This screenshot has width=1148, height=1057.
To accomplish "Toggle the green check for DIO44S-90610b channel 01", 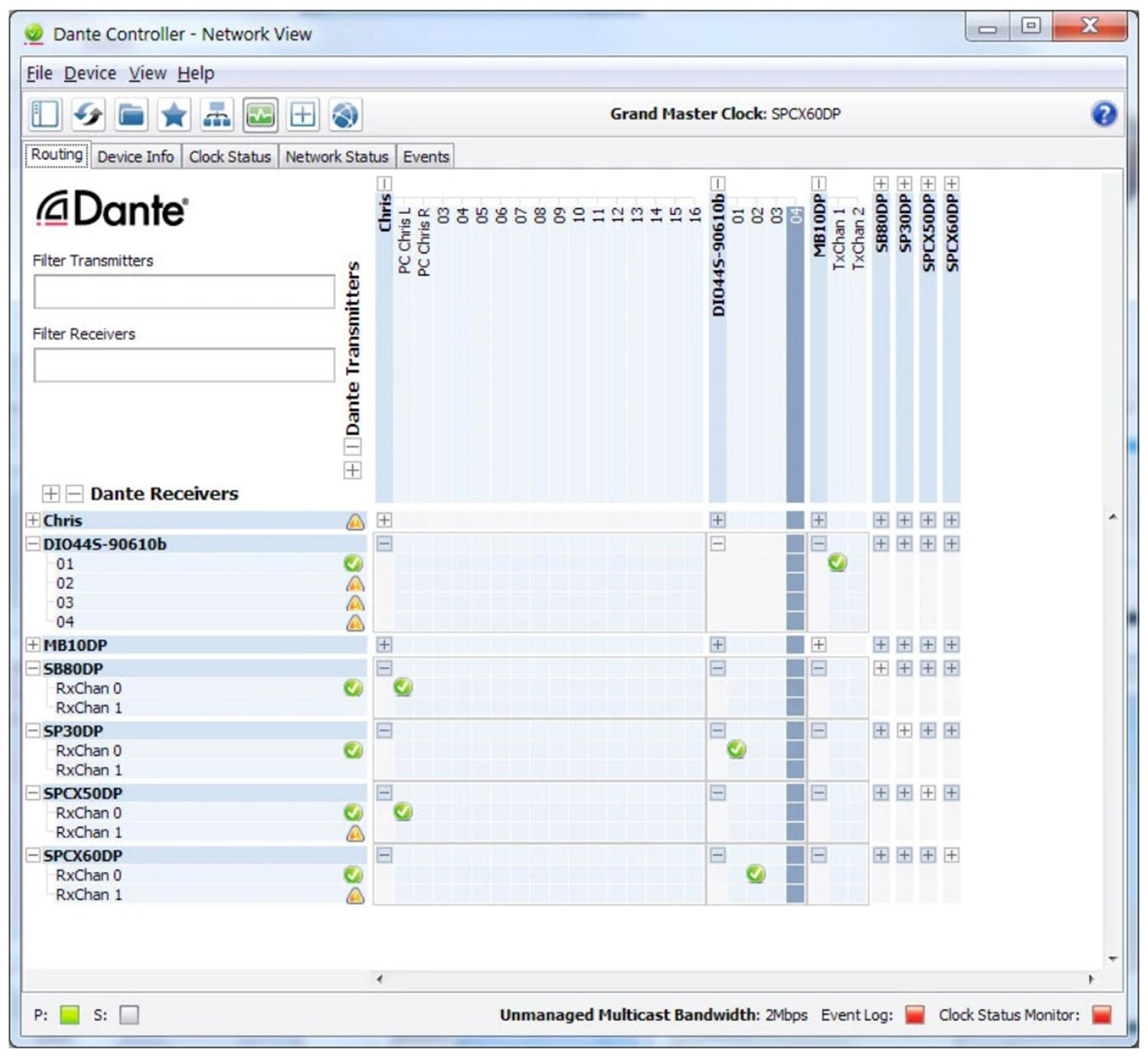I will tap(837, 563).
